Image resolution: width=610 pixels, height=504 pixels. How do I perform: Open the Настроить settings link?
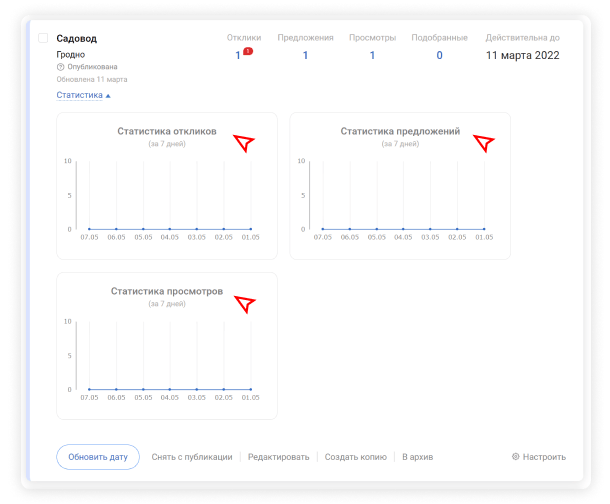[544, 457]
